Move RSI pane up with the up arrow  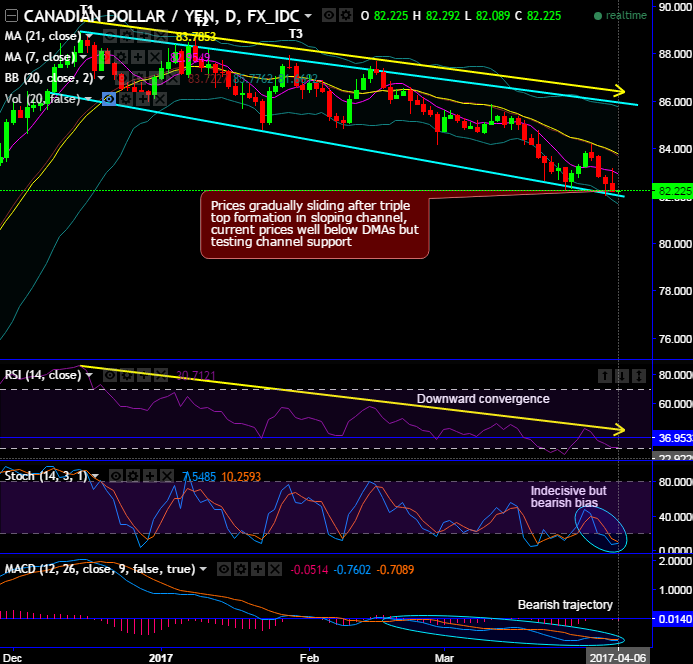click(605, 376)
